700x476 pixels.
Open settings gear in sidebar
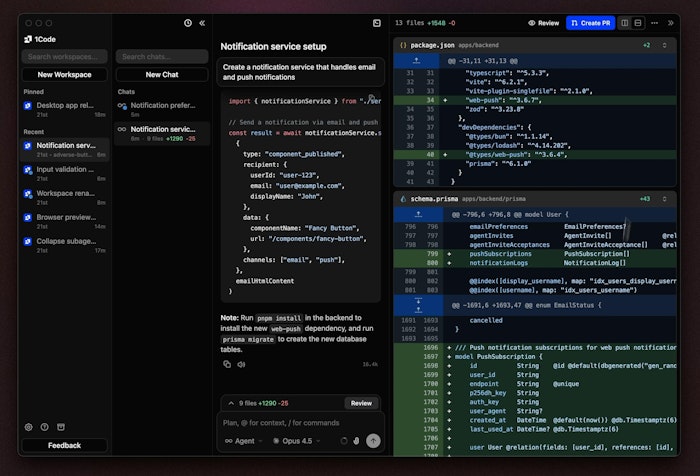pos(29,427)
